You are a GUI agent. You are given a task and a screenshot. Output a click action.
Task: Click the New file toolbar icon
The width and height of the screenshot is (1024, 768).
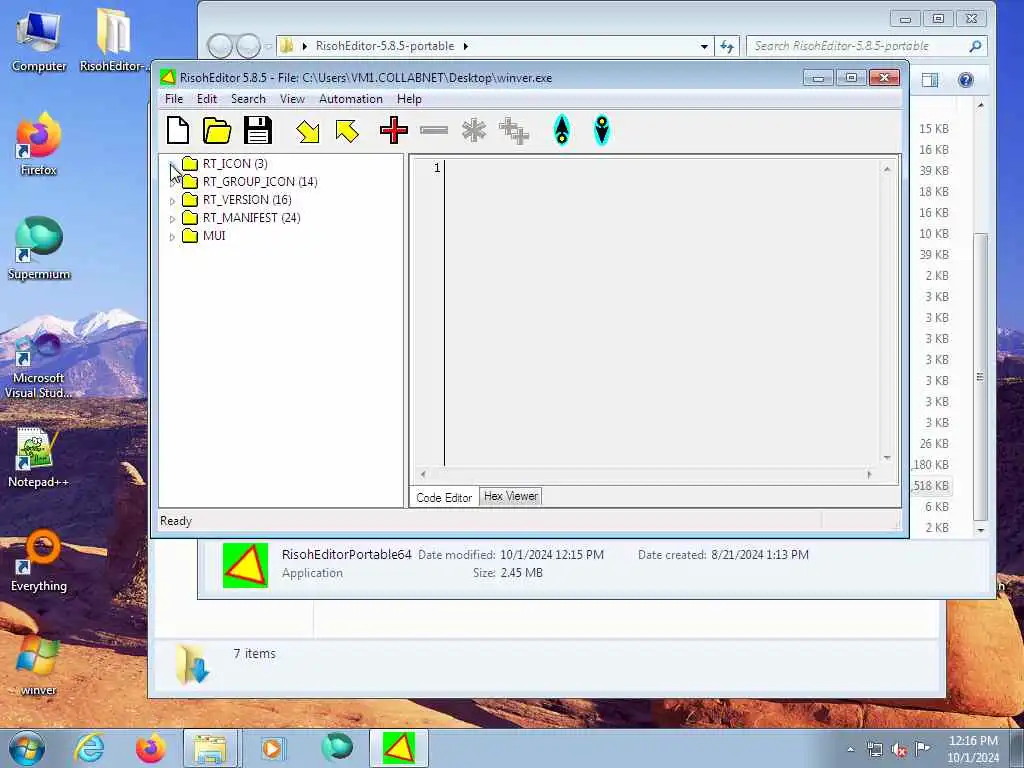[x=178, y=130]
